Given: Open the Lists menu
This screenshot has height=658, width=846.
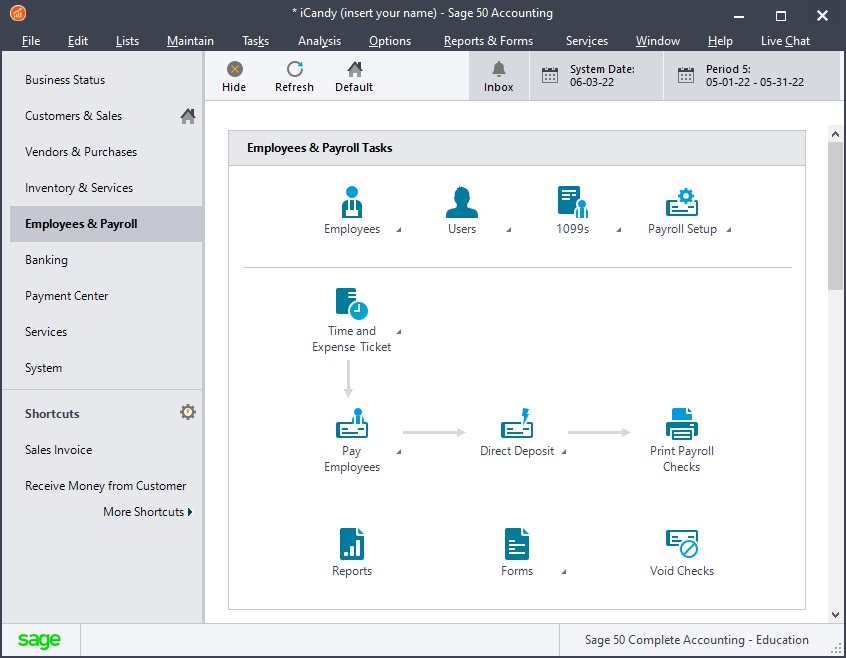Looking at the screenshot, I should click(127, 41).
